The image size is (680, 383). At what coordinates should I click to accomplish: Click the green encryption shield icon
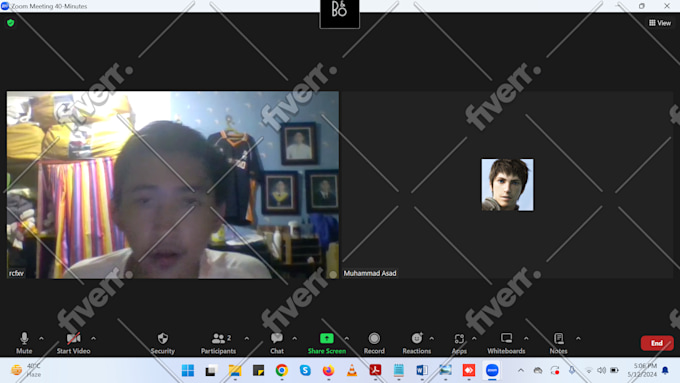point(11,23)
